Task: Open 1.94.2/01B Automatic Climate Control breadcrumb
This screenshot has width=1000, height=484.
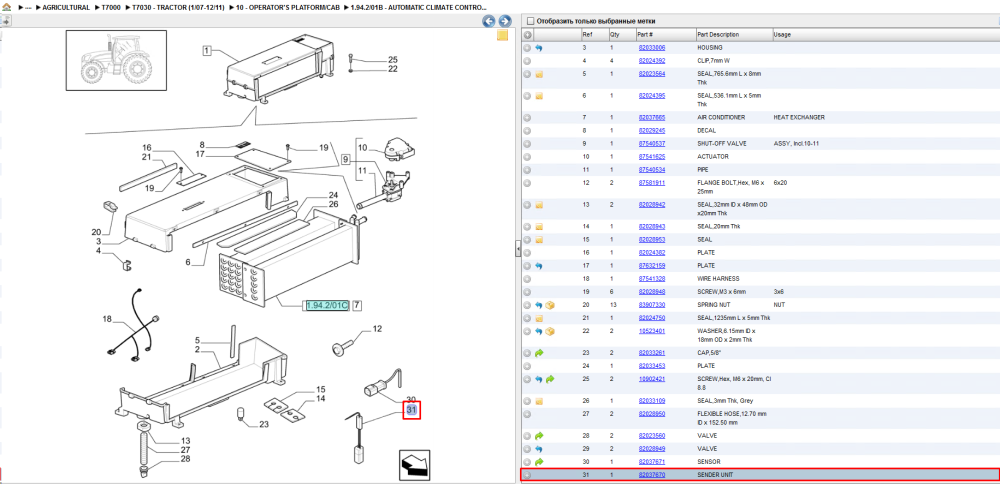Action: coord(418,8)
